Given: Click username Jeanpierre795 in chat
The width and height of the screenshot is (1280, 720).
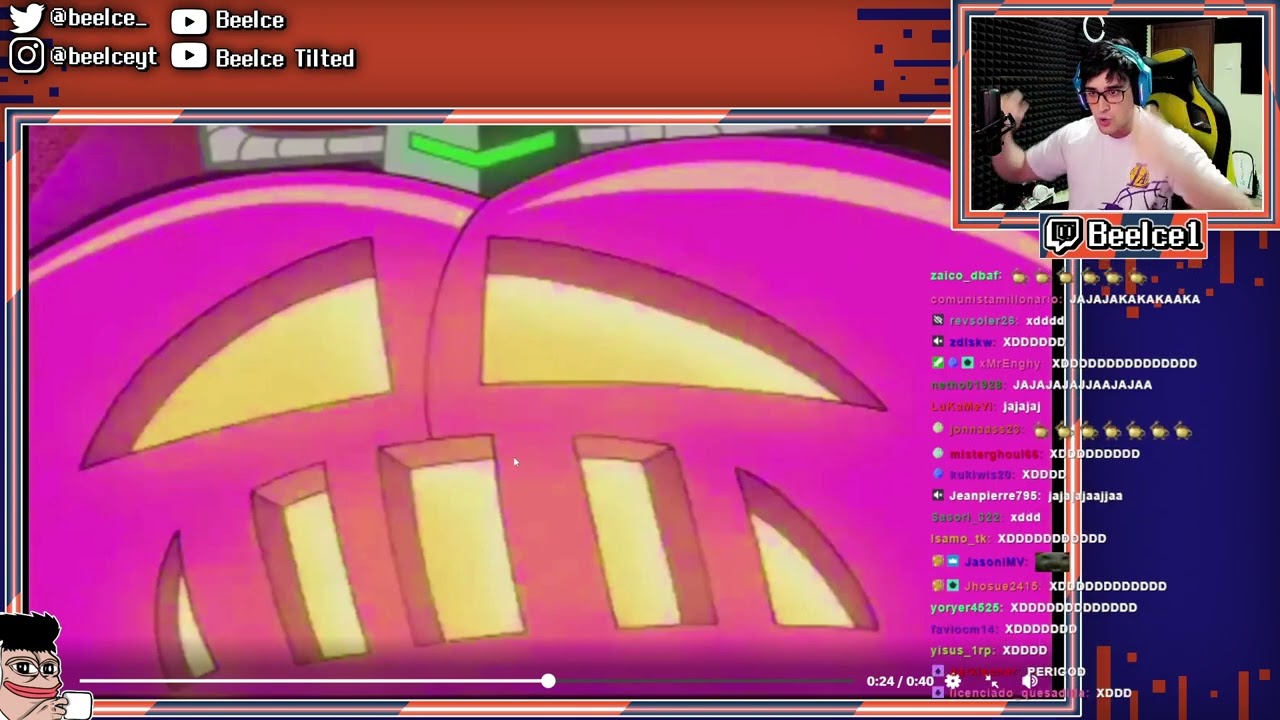Looking at the screenshot, I should (x=994, y=496).
